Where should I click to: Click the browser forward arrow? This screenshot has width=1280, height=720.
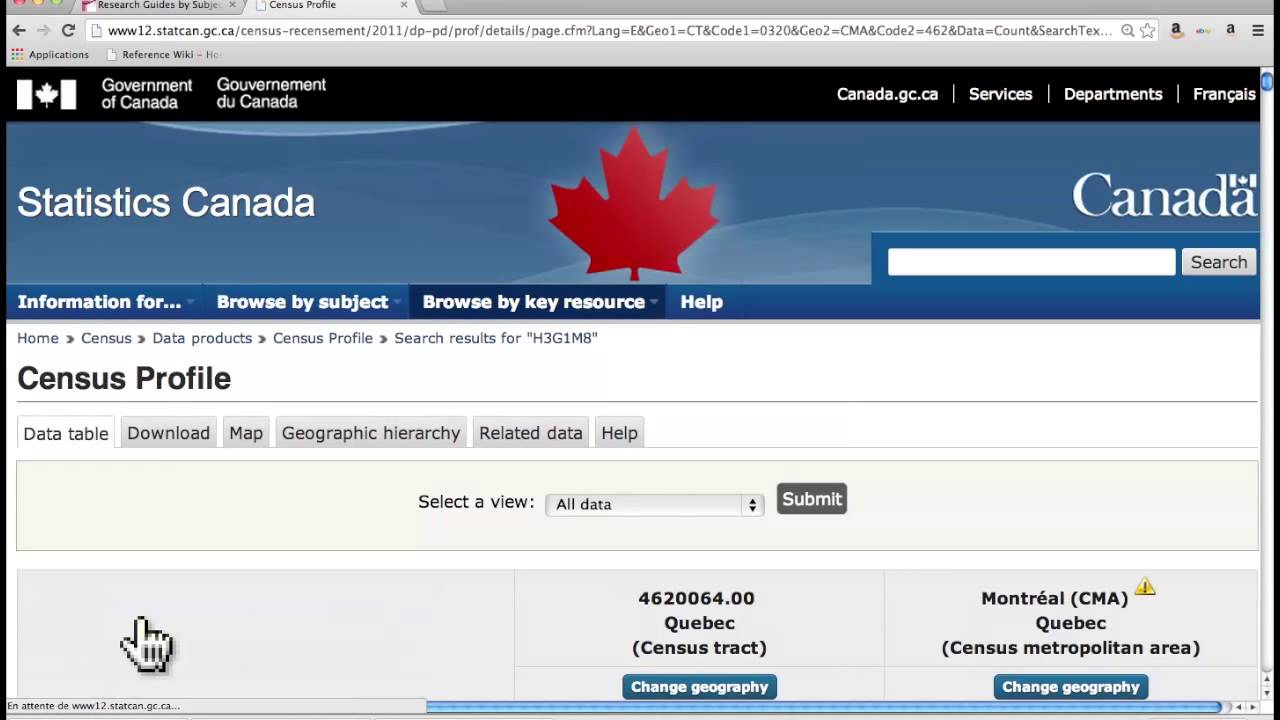point(44,30)
